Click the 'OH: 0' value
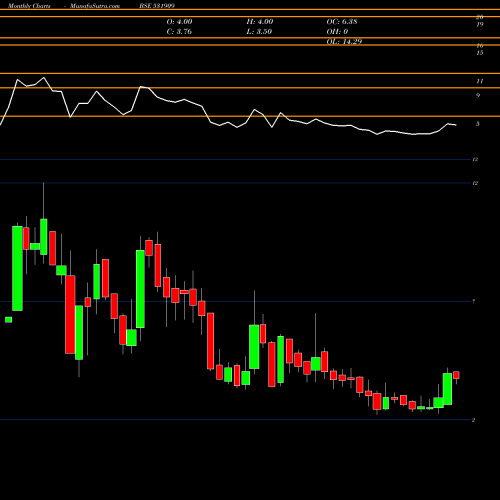This screenshot has height=500, width=500. click(337, 32)
